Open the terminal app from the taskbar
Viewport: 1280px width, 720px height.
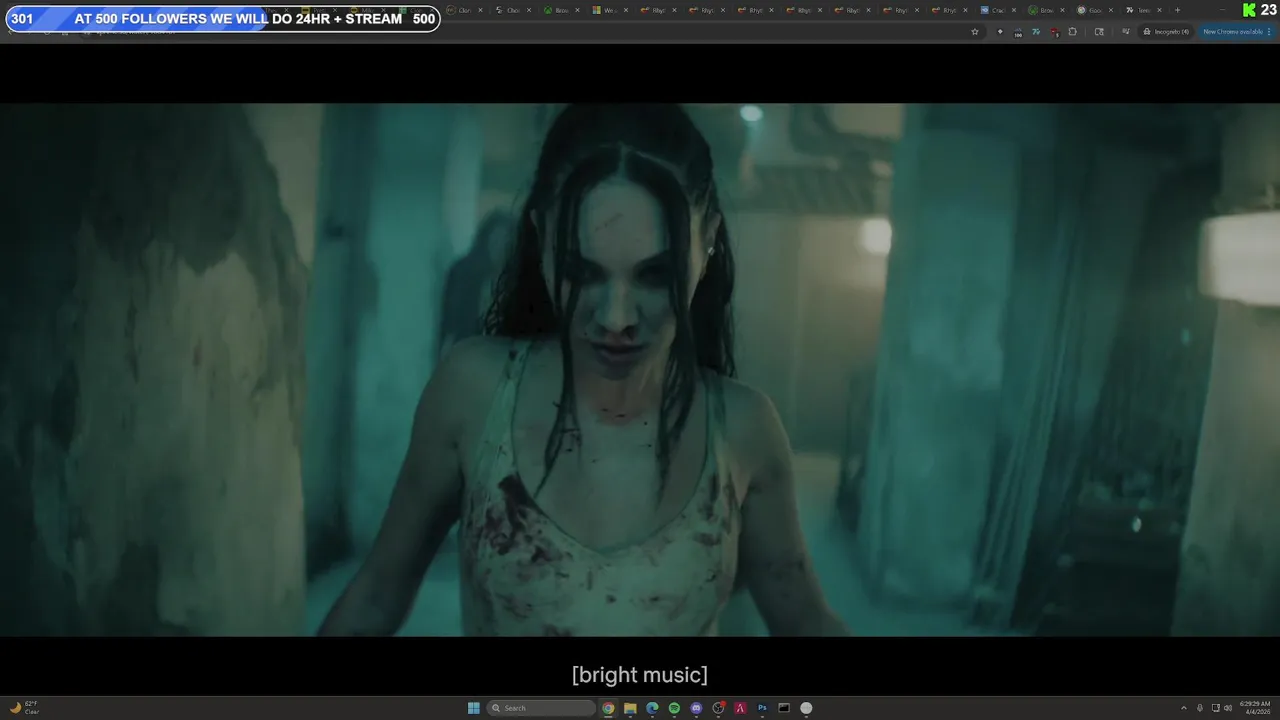point(784,708)
